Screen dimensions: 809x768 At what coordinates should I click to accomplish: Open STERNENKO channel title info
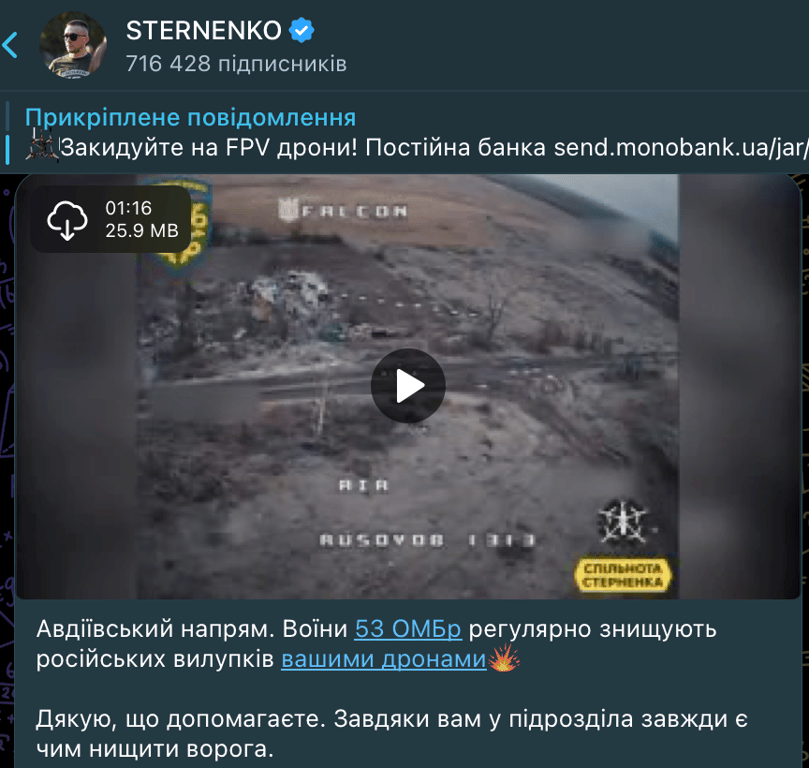204,30
